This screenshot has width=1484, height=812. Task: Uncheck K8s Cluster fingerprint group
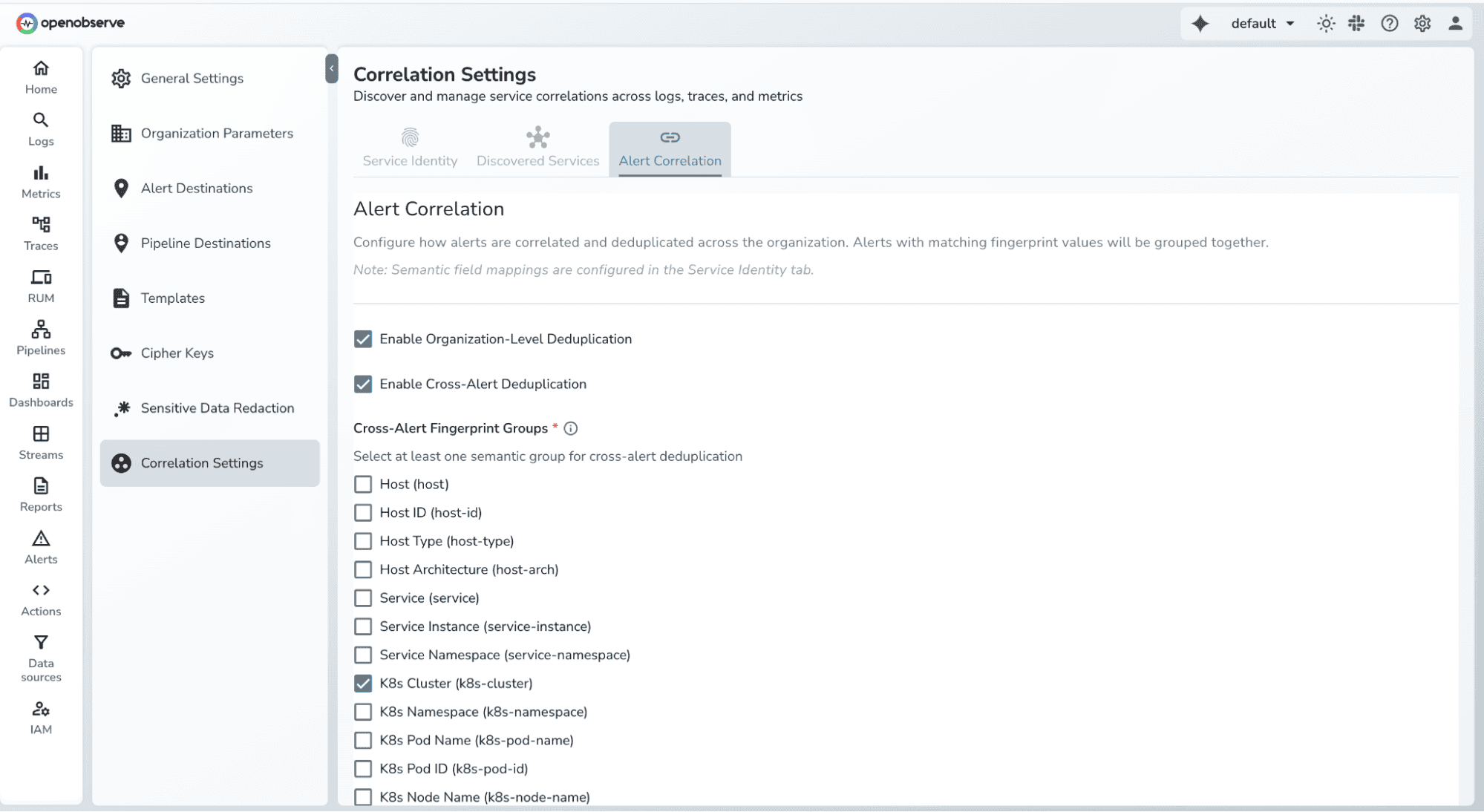(363, 683)
